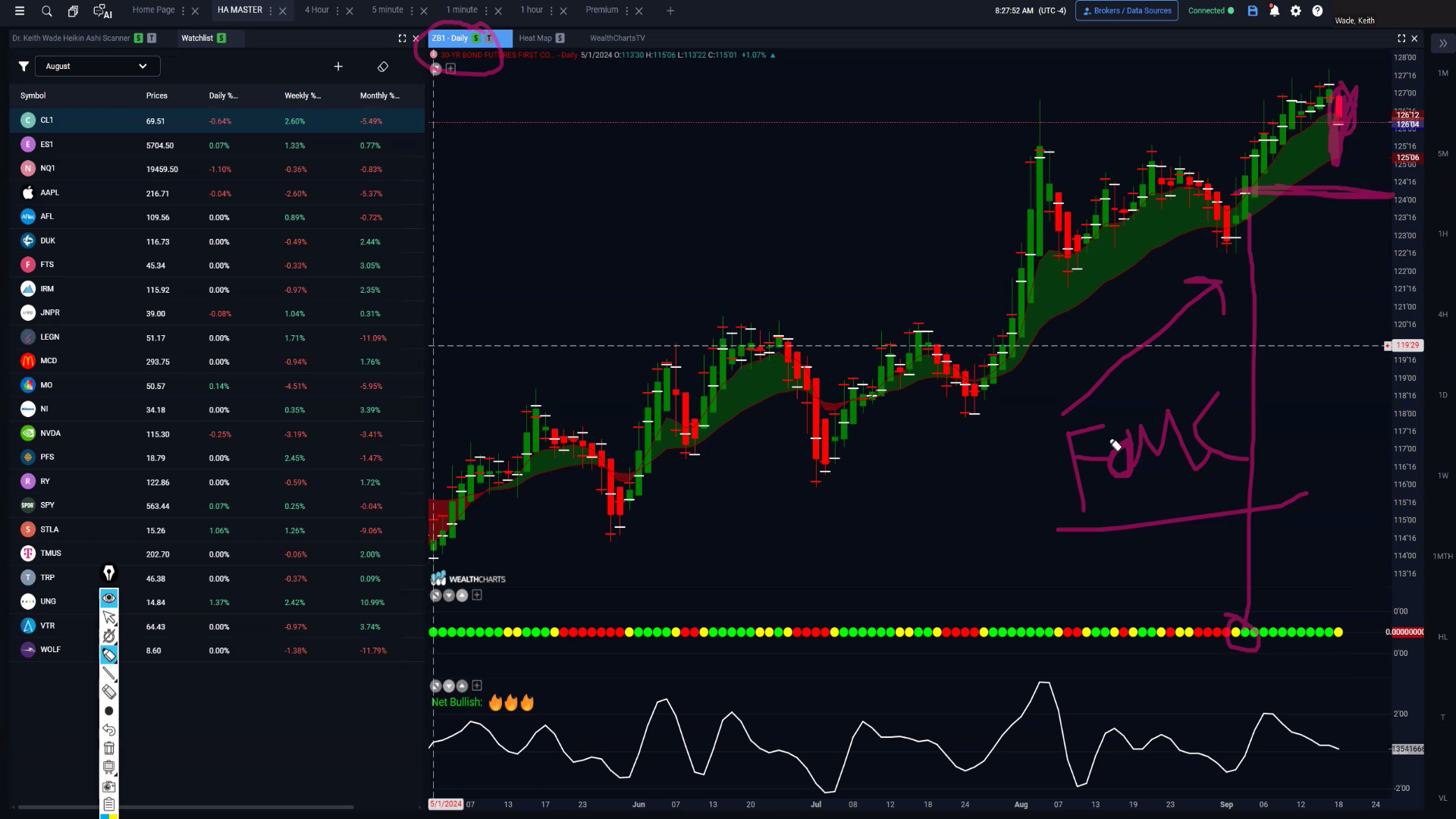Sort watchlist by Monthly % column
1456x819 pixels.
coord(380,96)
